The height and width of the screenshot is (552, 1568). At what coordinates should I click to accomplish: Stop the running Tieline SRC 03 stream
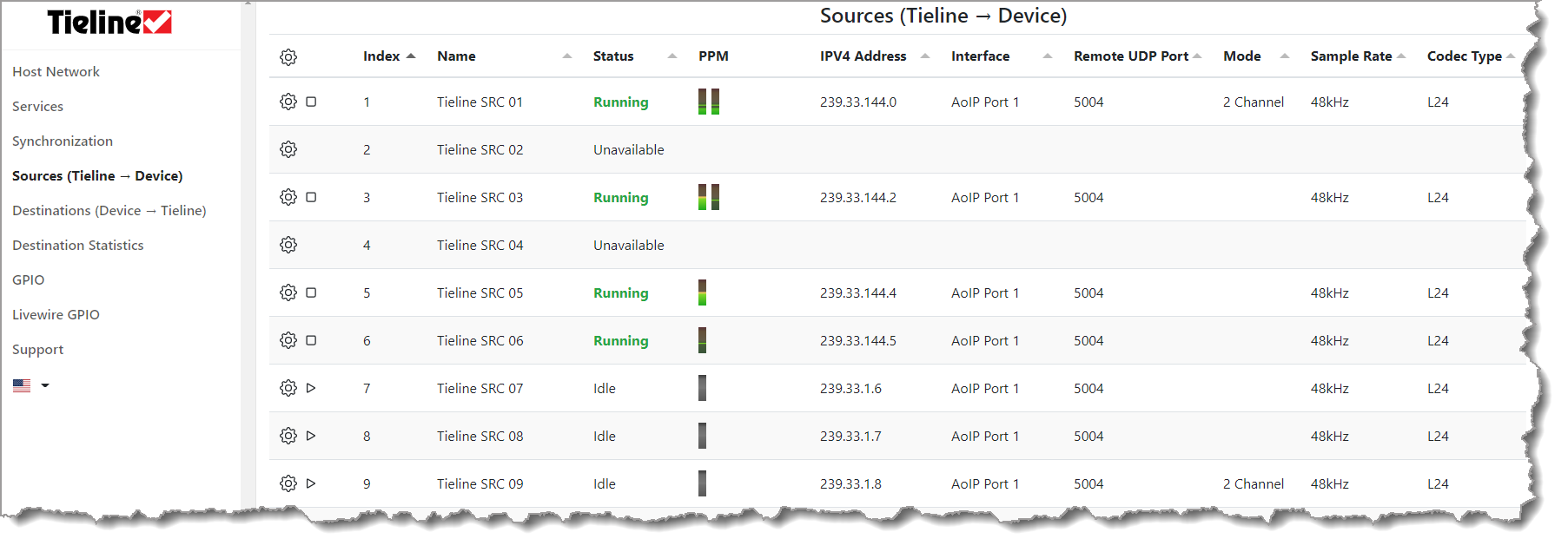(311, 197)
